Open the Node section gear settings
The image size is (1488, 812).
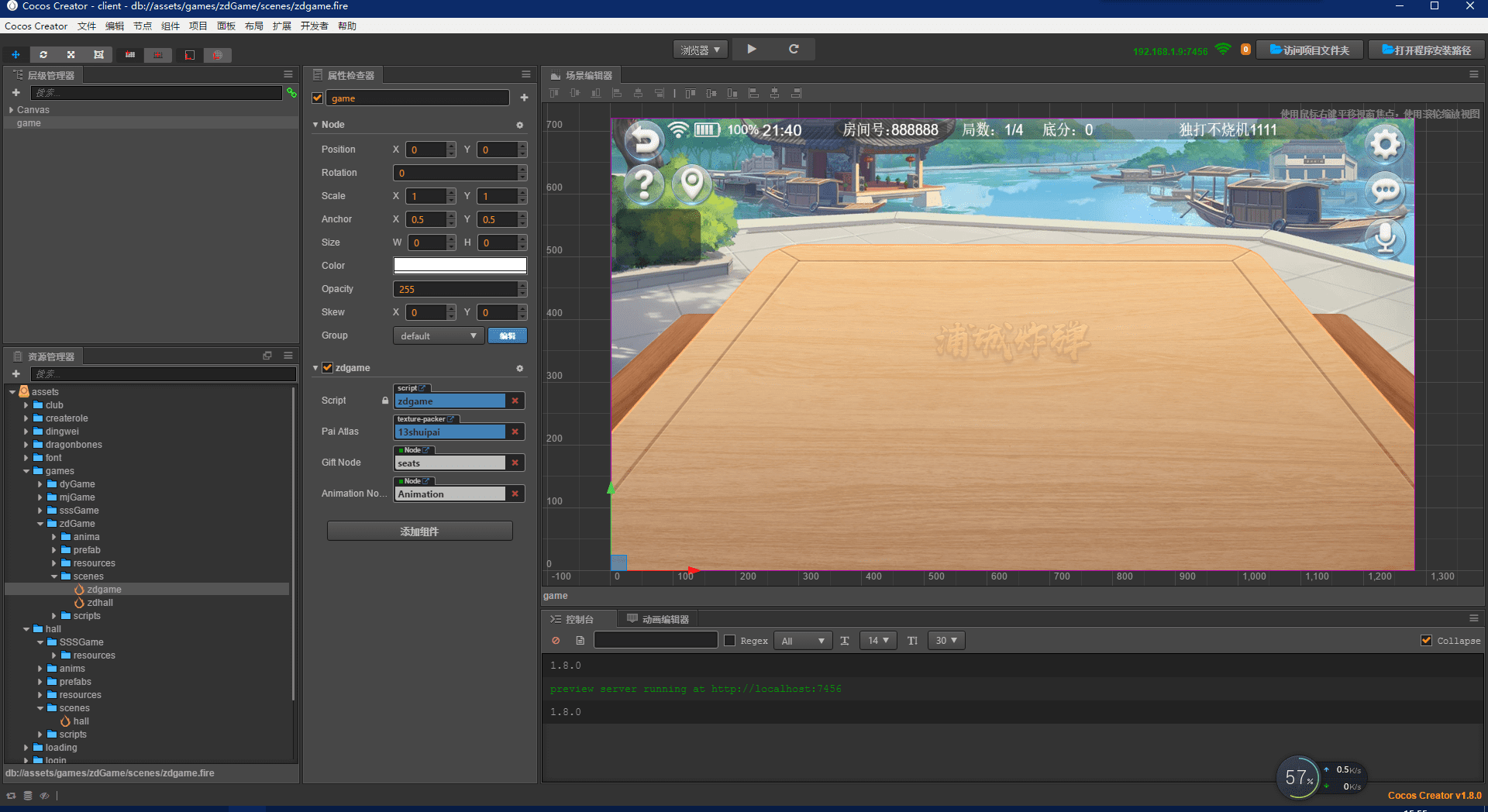point(519,125)
